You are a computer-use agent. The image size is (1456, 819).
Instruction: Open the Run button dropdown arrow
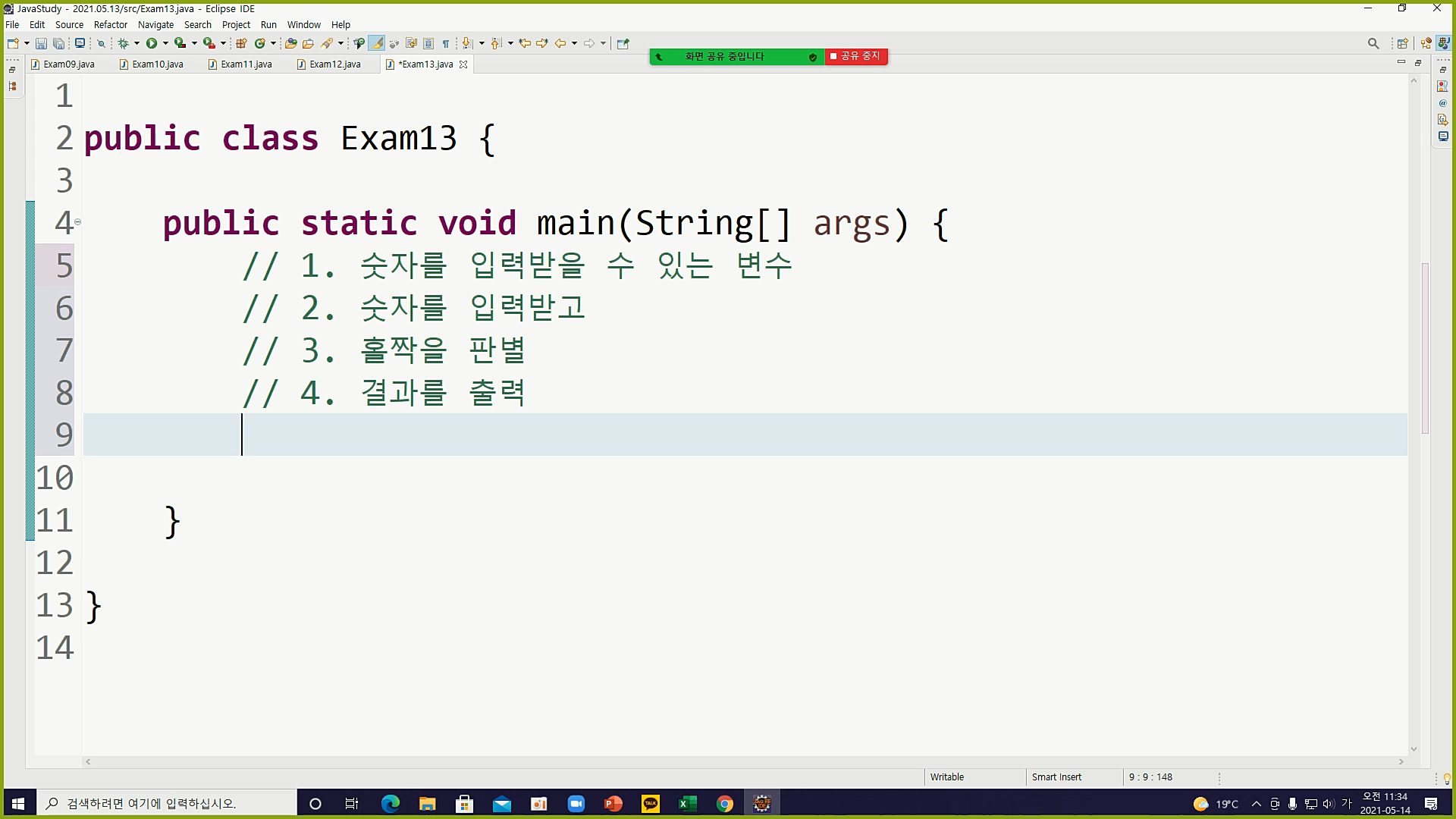tap(165, 44)
